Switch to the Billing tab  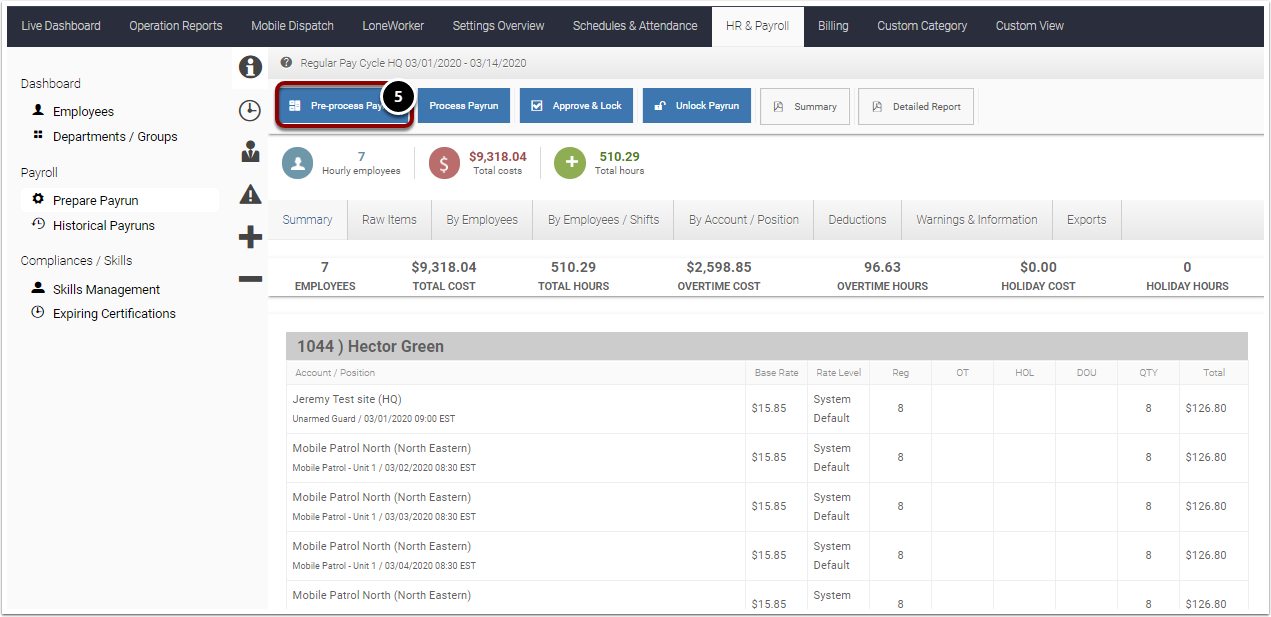pyautogui.click(x=833, y=25)
